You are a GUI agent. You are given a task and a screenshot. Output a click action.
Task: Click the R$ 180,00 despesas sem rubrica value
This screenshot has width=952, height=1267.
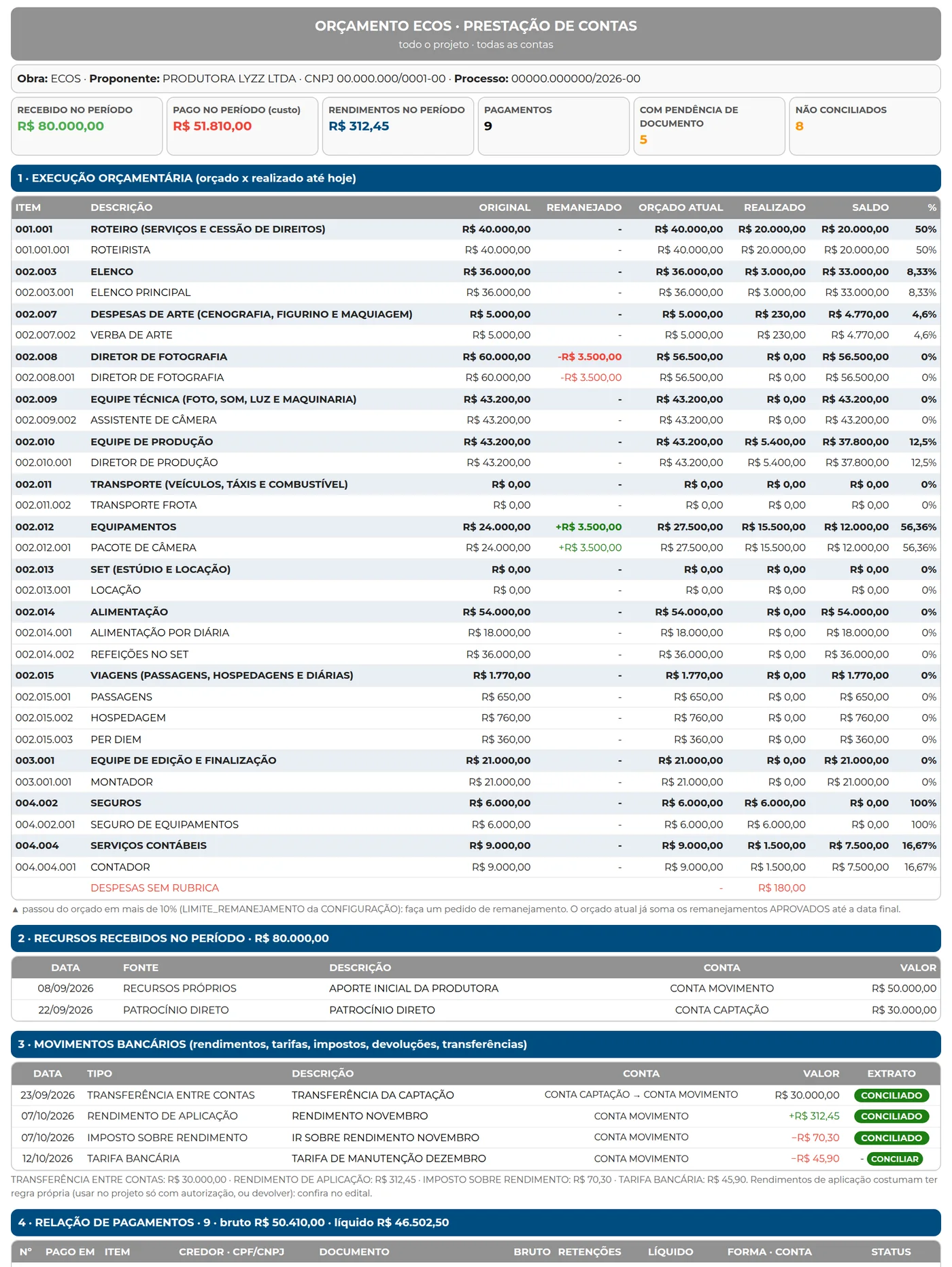(781, 888)
